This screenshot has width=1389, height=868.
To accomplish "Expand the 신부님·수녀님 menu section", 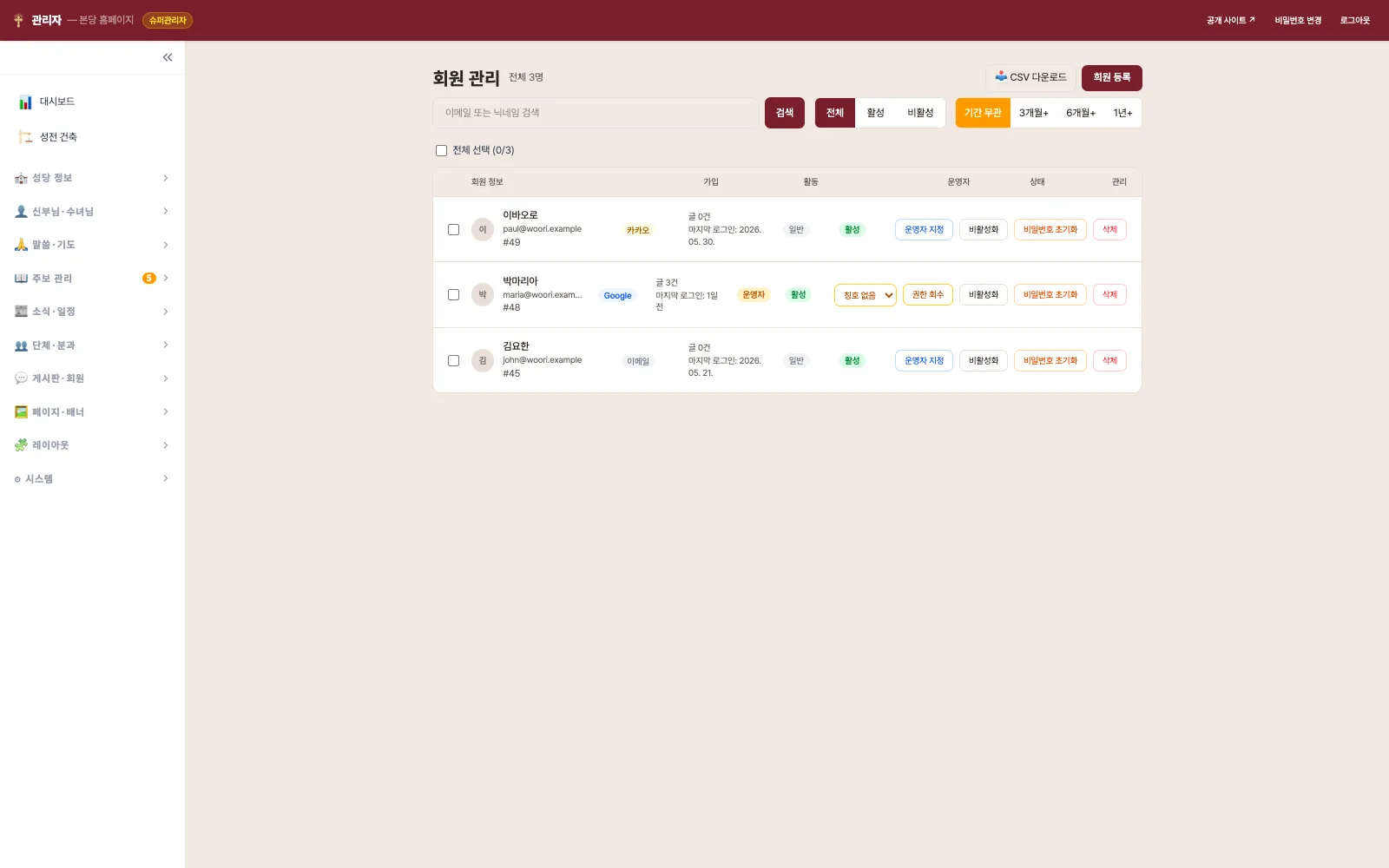I will pos(92,212).
